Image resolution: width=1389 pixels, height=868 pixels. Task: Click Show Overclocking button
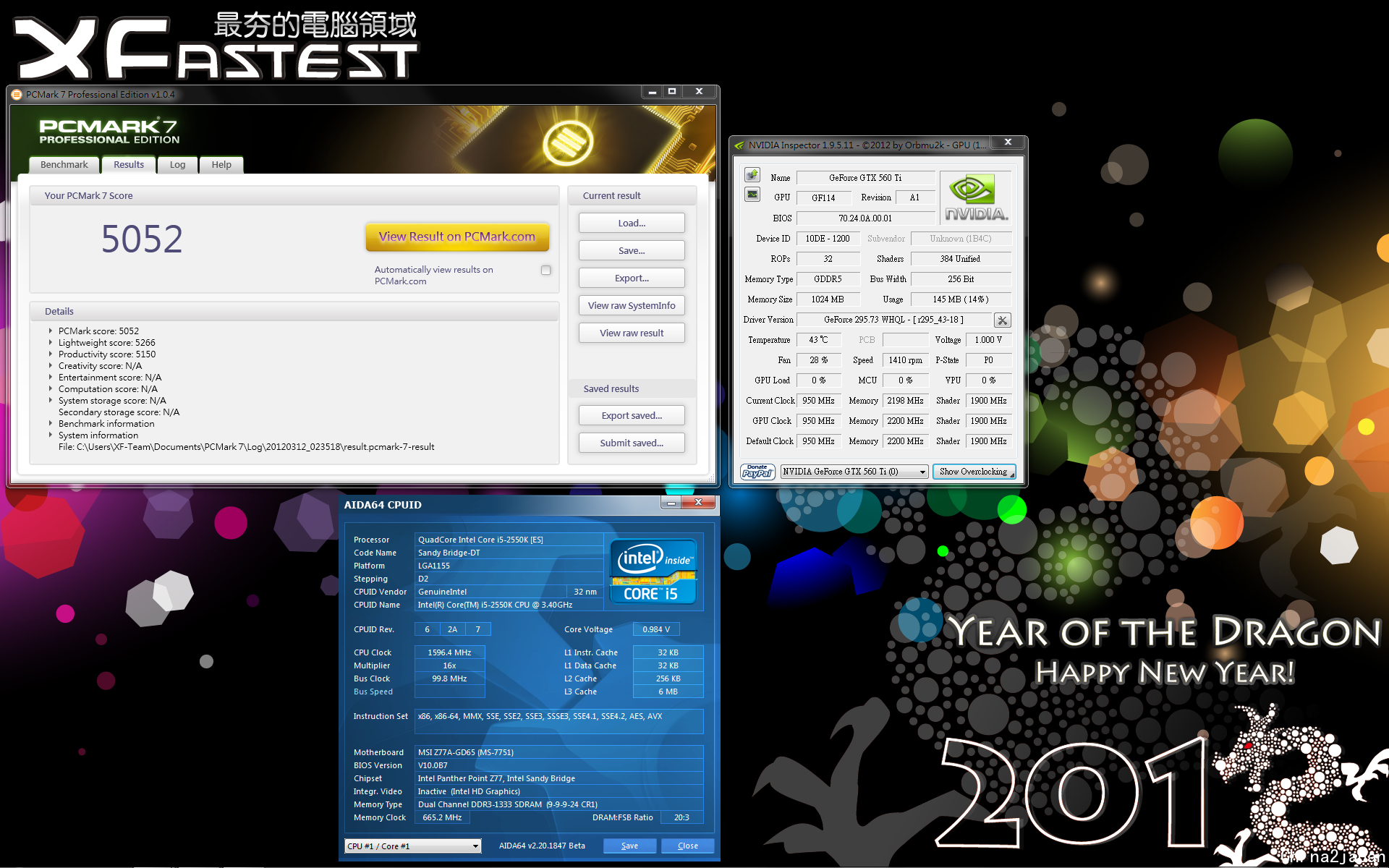pyautogui.click(x=974, y=472)
